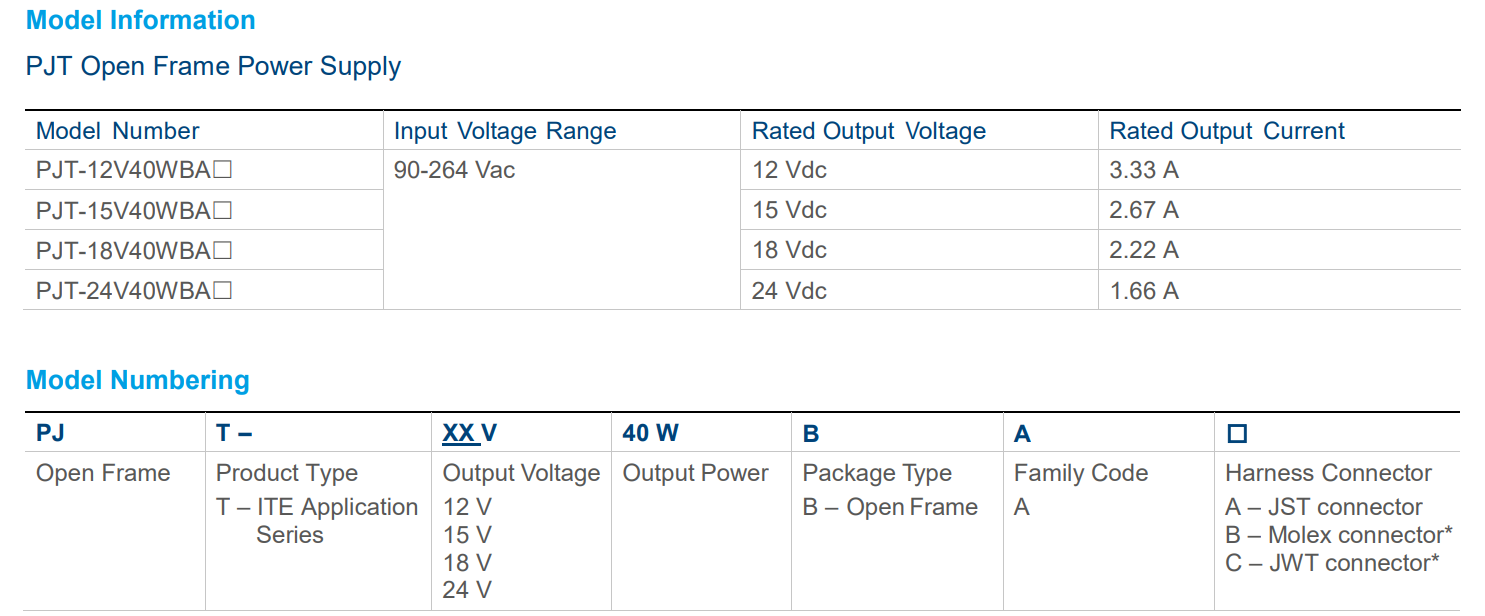Click the 3.33 A output current value
Screen dimensions: 1485x616
pos(1143,171)
